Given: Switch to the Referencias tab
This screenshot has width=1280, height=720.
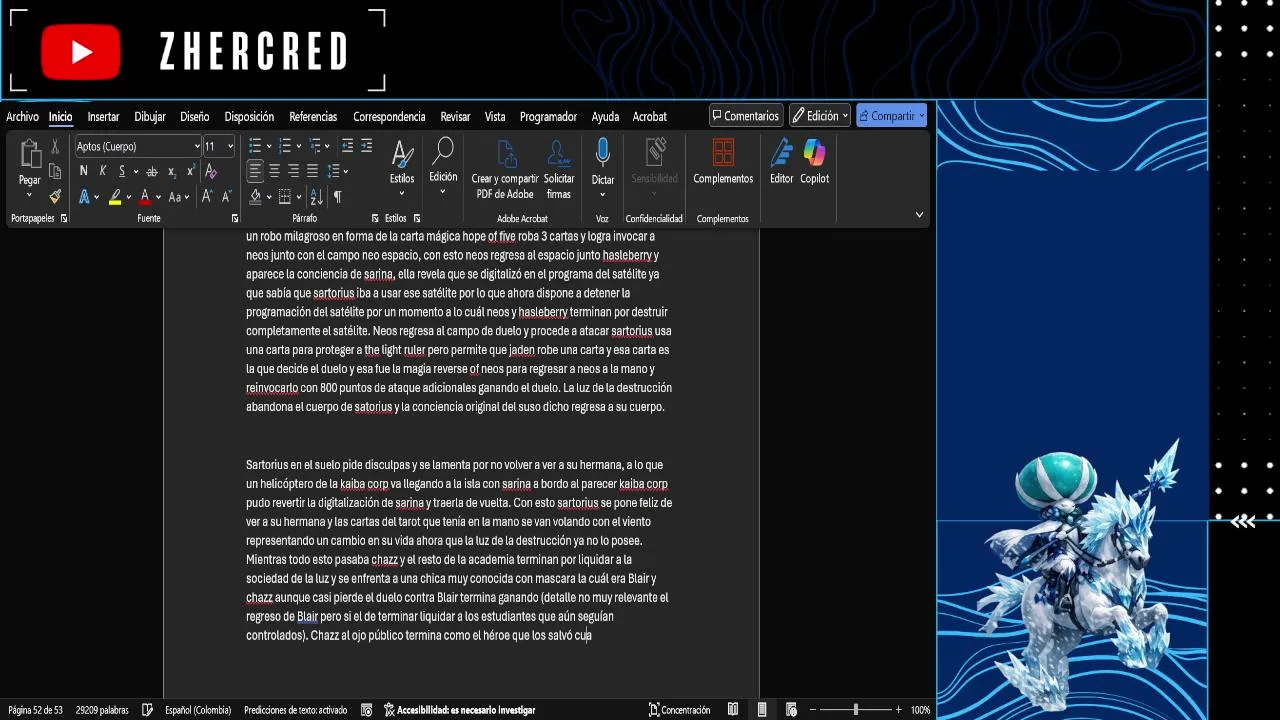Looking at the screenshot, I should [313, 116].
